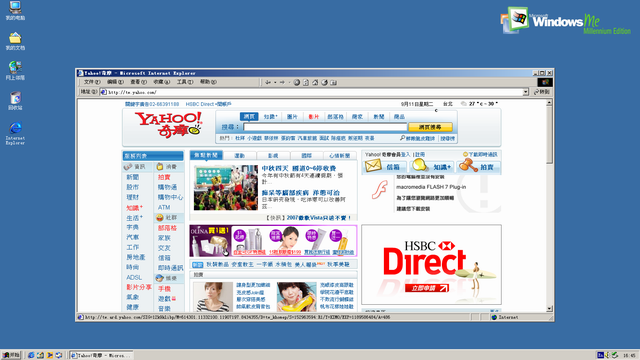Click the Stop loading toolbar icon
Image resolution: width=640 pixels, height=360 pixels.
tap(297, 82)
